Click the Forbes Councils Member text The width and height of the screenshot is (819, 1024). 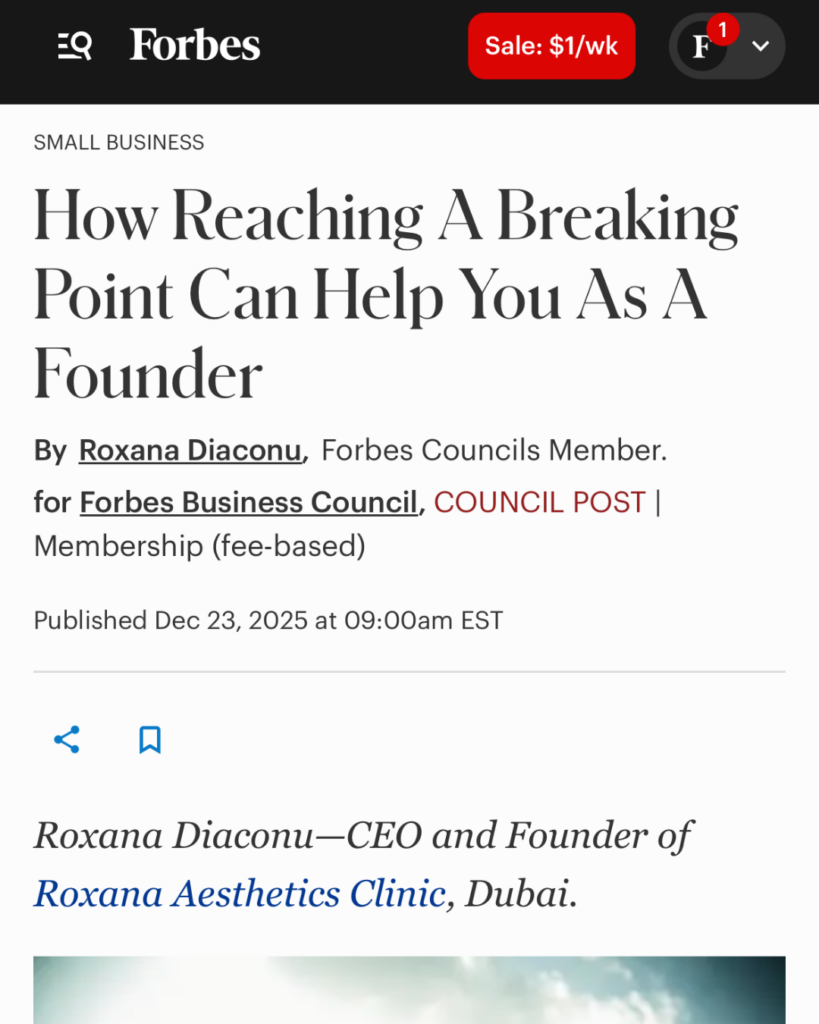[x=493, y=451]
